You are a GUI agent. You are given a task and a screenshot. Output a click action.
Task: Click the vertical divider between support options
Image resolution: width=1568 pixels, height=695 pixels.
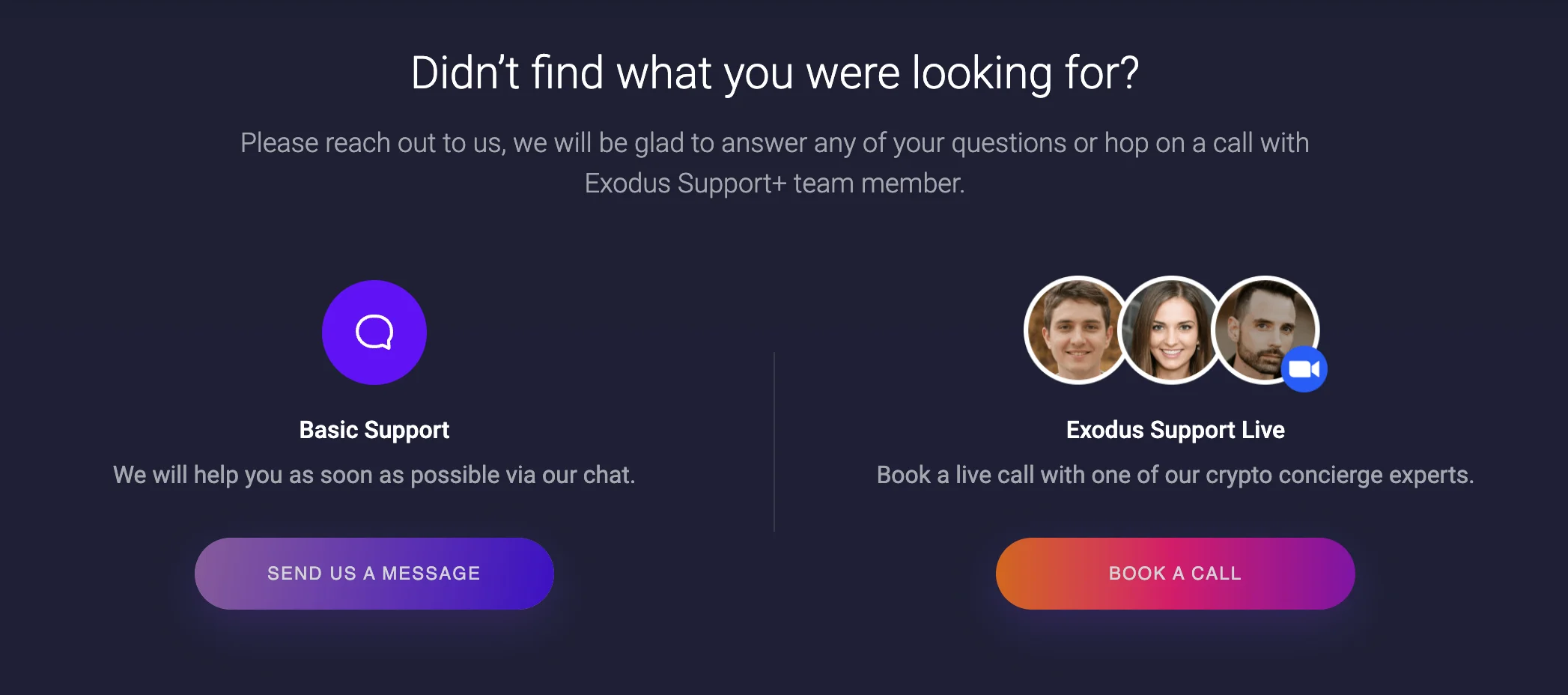point(774,442)
